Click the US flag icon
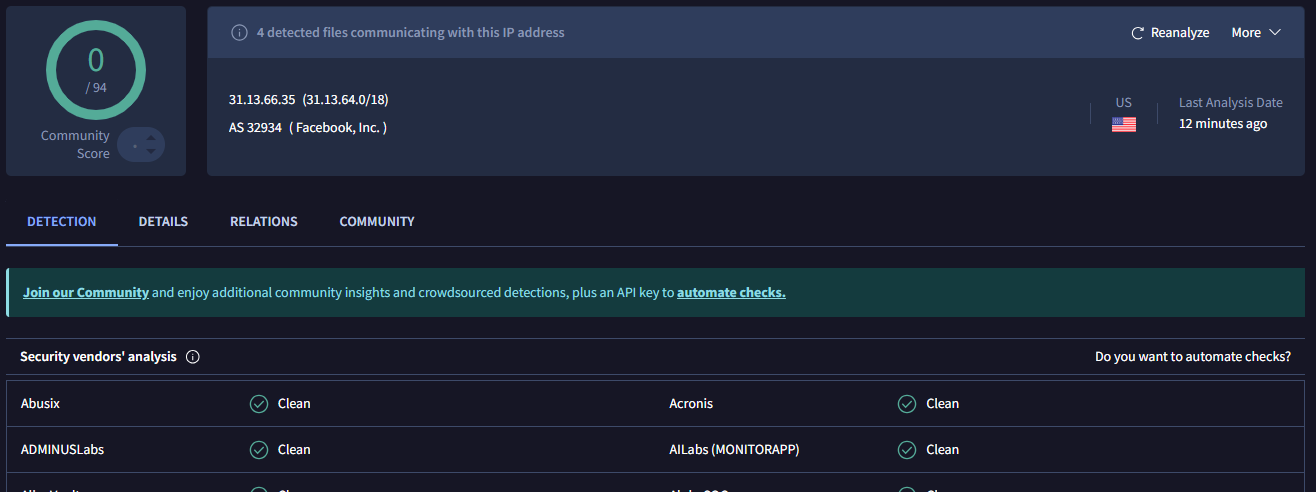Screen dimensions: 1316x492 1123,125
